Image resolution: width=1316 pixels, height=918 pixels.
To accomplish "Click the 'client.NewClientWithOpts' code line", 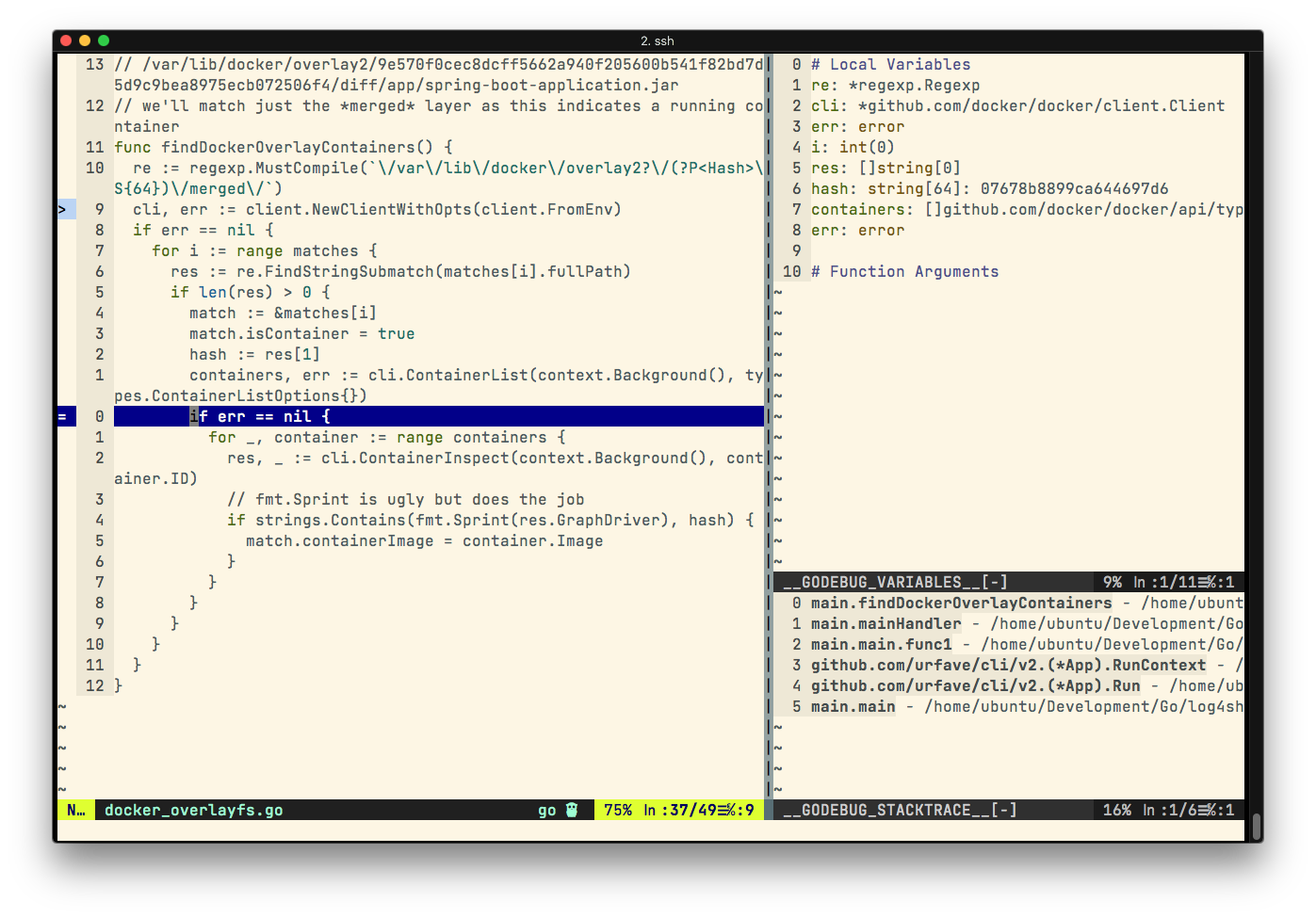I will click(x=378, y=209).
